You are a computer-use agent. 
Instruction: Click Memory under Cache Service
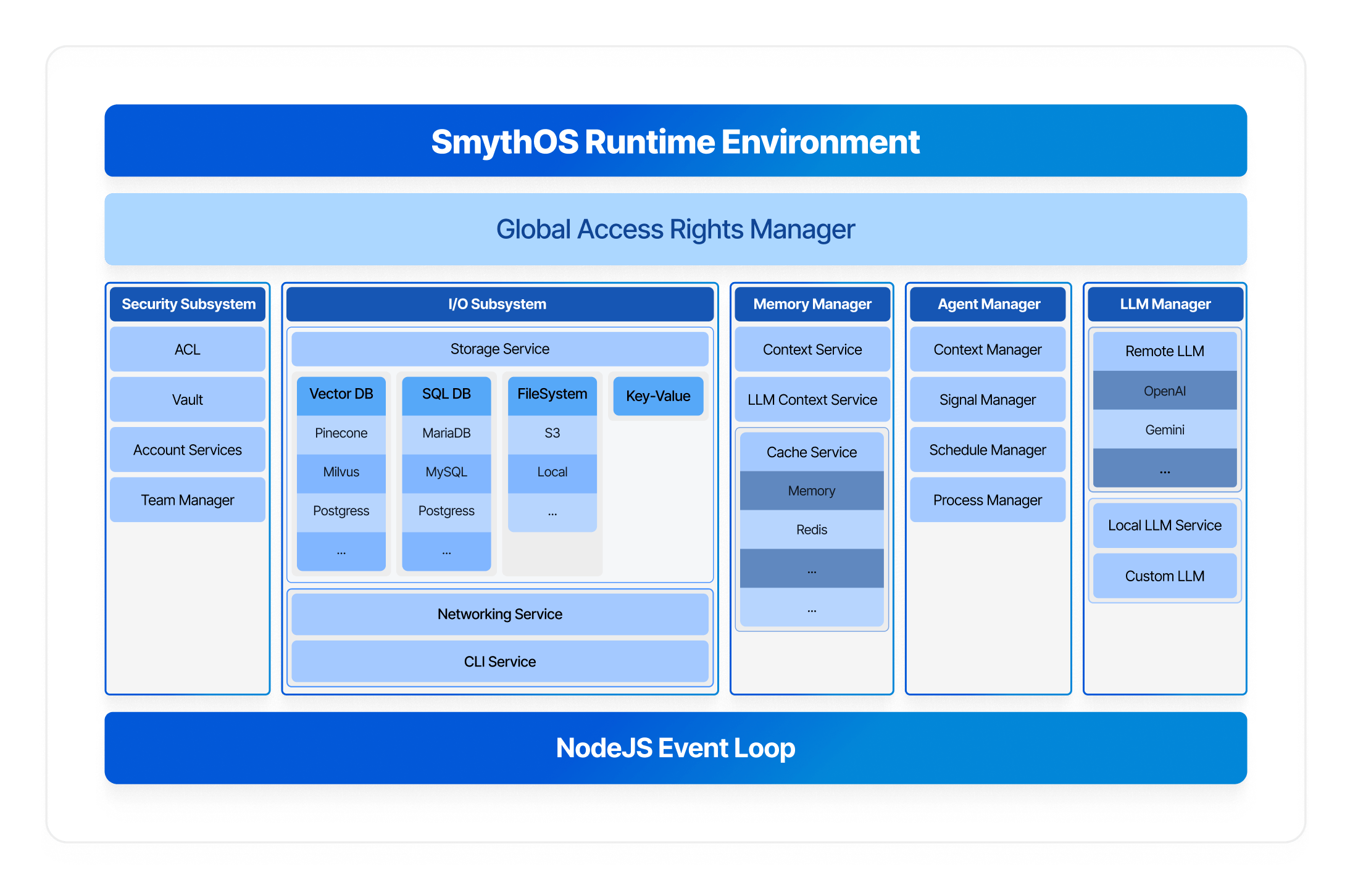[x=812, y=491]
